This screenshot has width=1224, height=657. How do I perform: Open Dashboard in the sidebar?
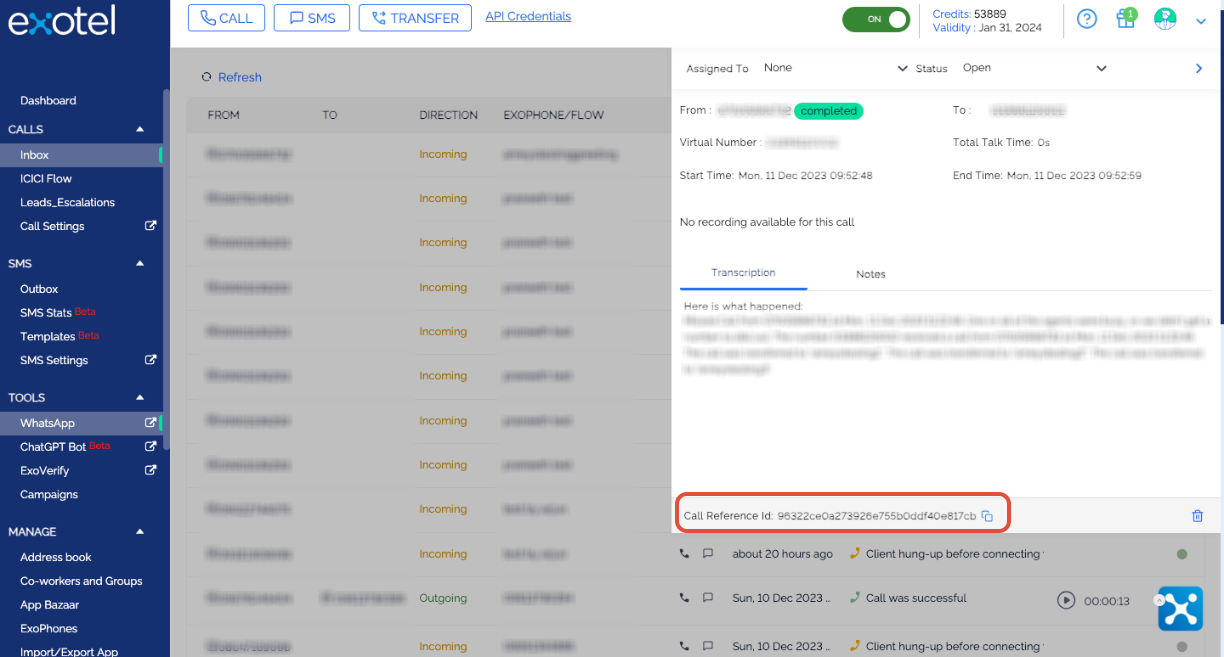48,101
